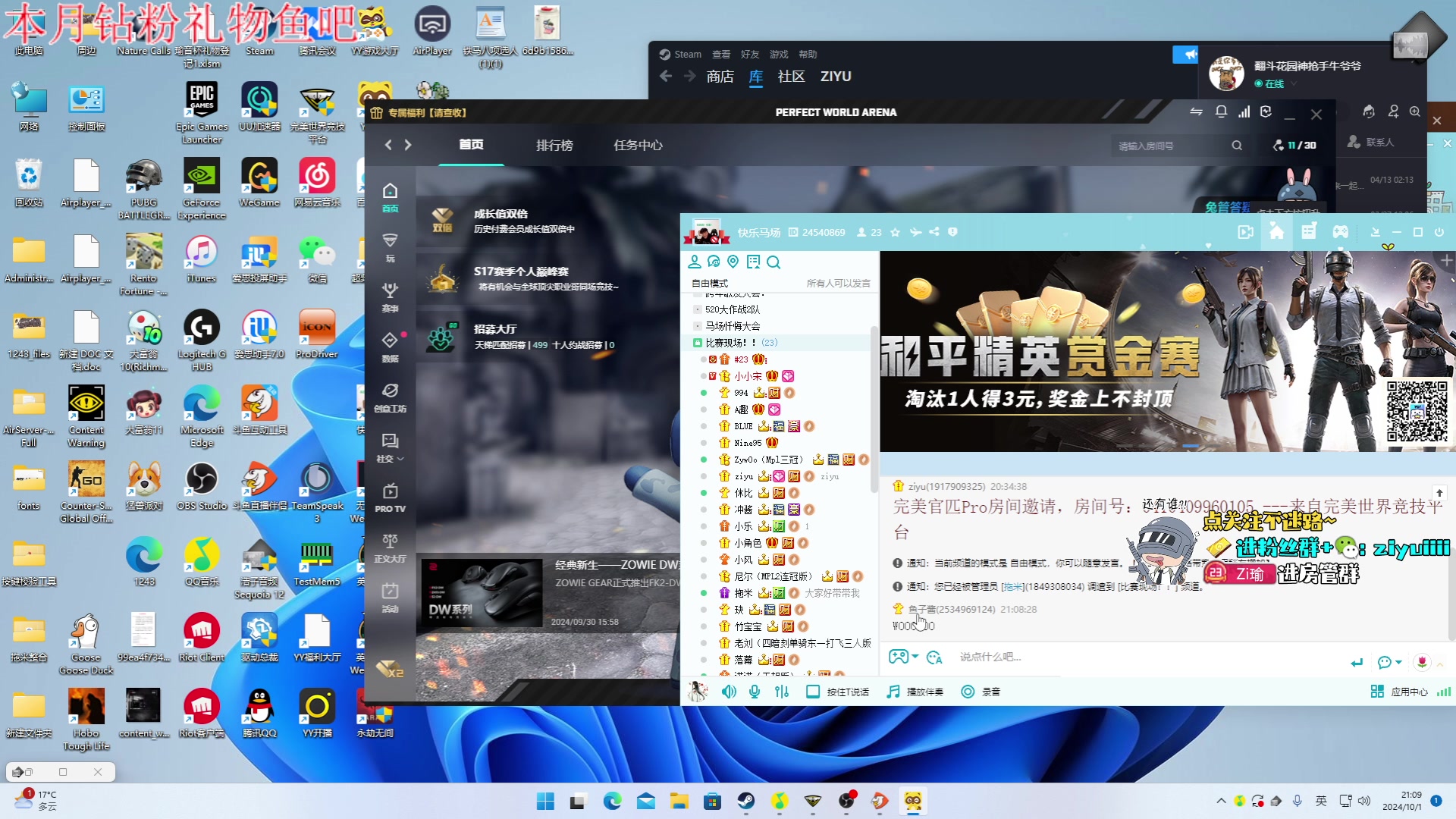The height and width of the screenshot is (819, 1456).
Task: Open the audio mixer settings icon
Action: point(782,692)
